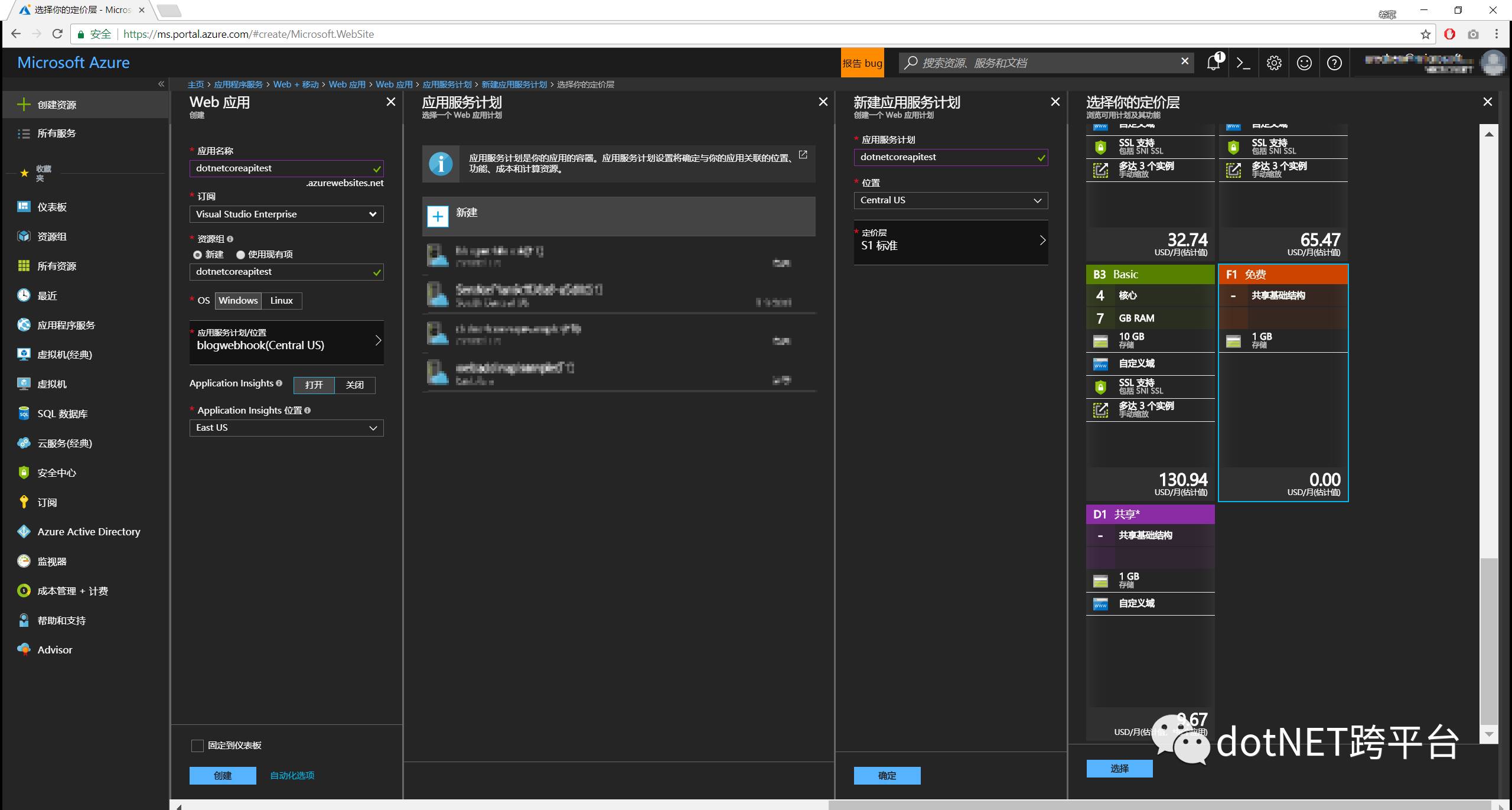The height and width of the screenshot is (810, 1512).
Task: Select the 使用现有项 radio button
Action: 240,255
